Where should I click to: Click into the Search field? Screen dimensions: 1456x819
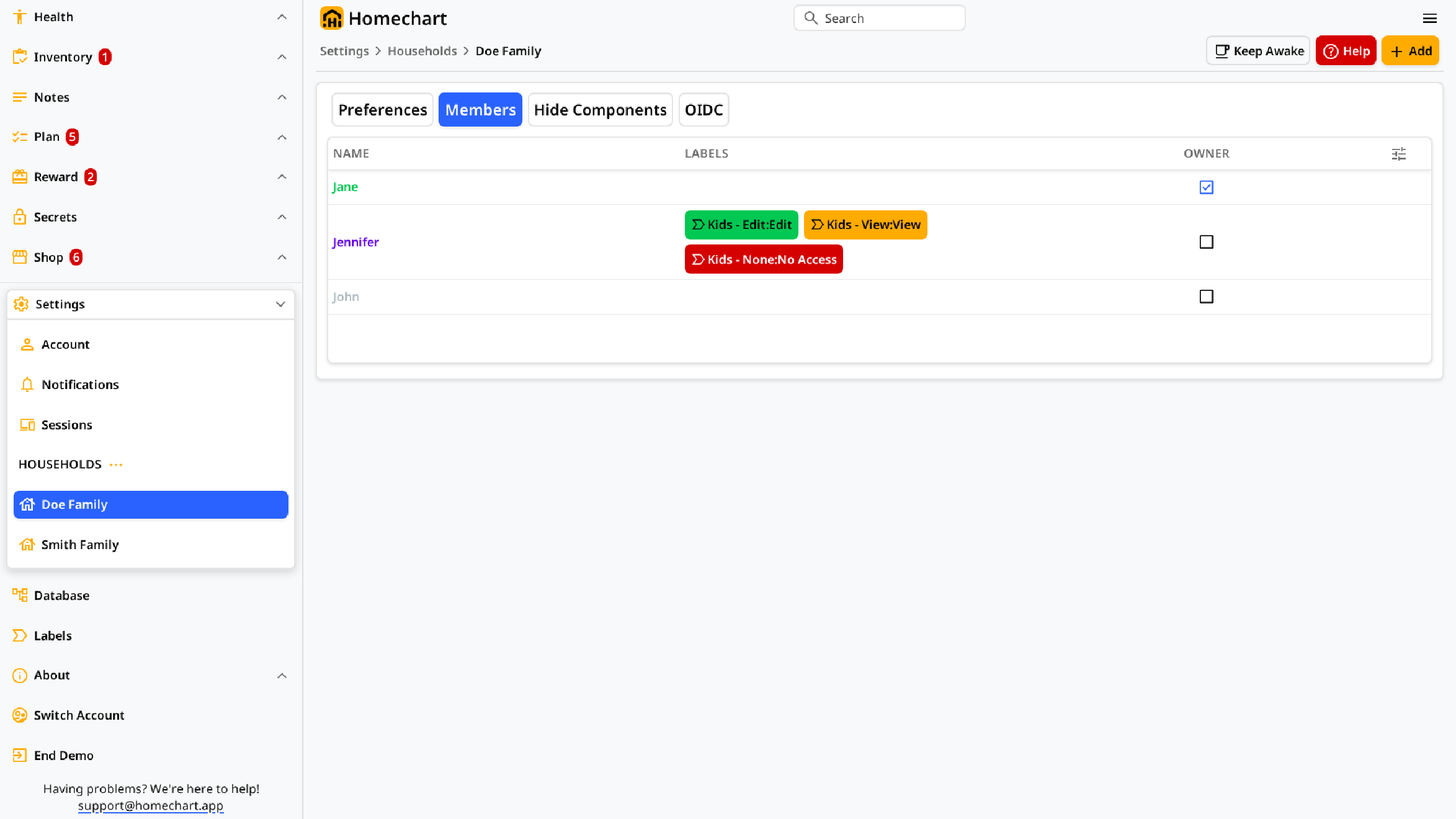click(880, 18)
